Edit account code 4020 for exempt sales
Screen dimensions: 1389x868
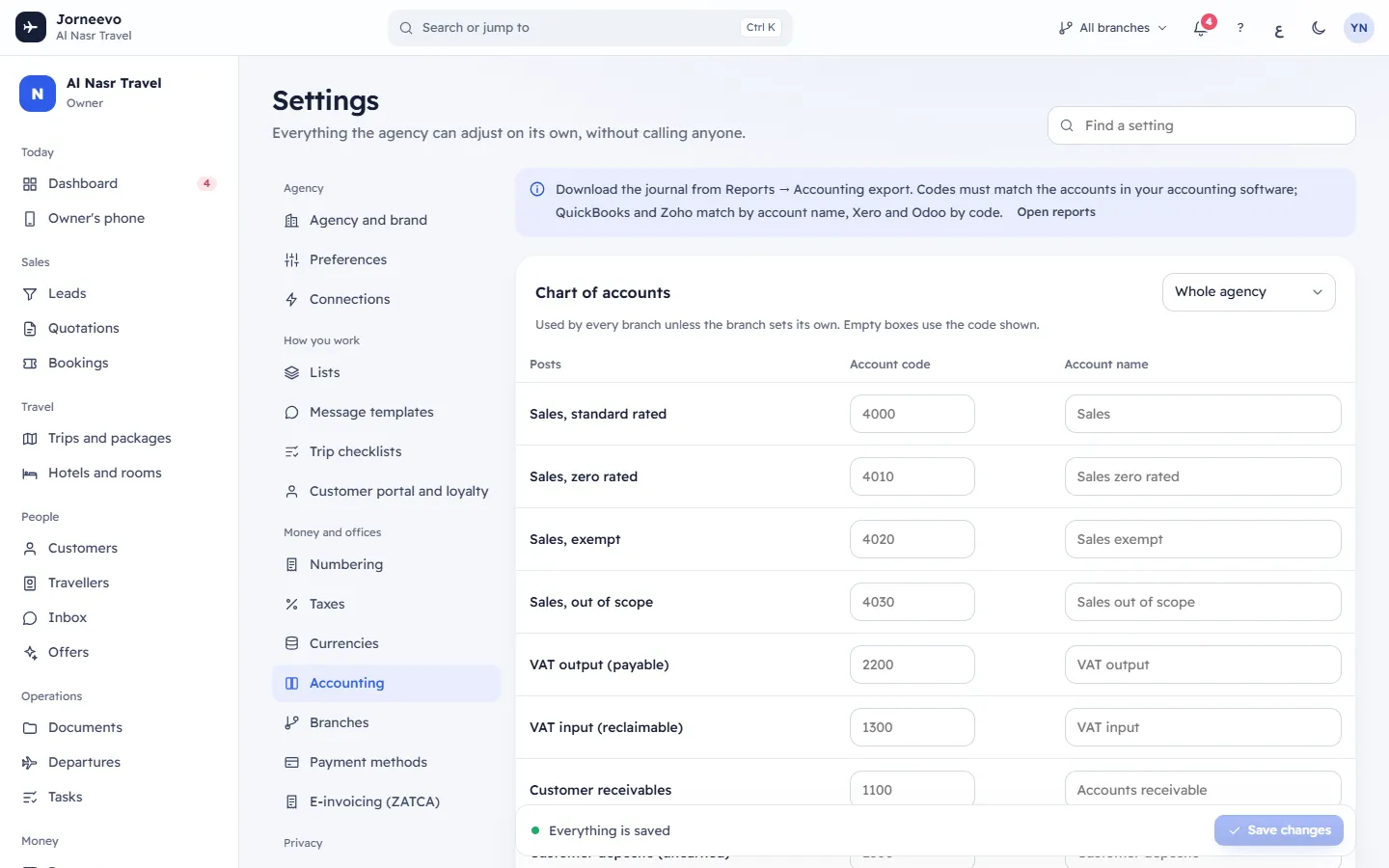912,539
